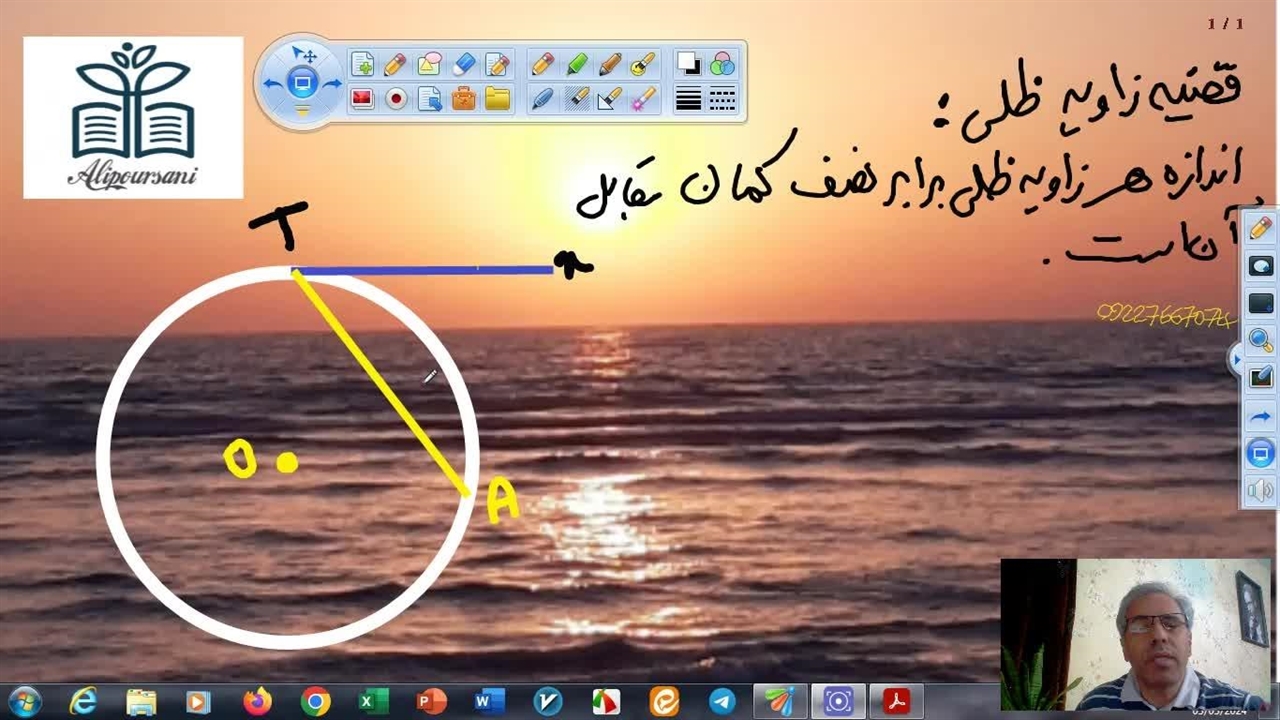1280x720 pixels.
Task: Open the RGB color circles picker
Action: (x=722, y=65)
